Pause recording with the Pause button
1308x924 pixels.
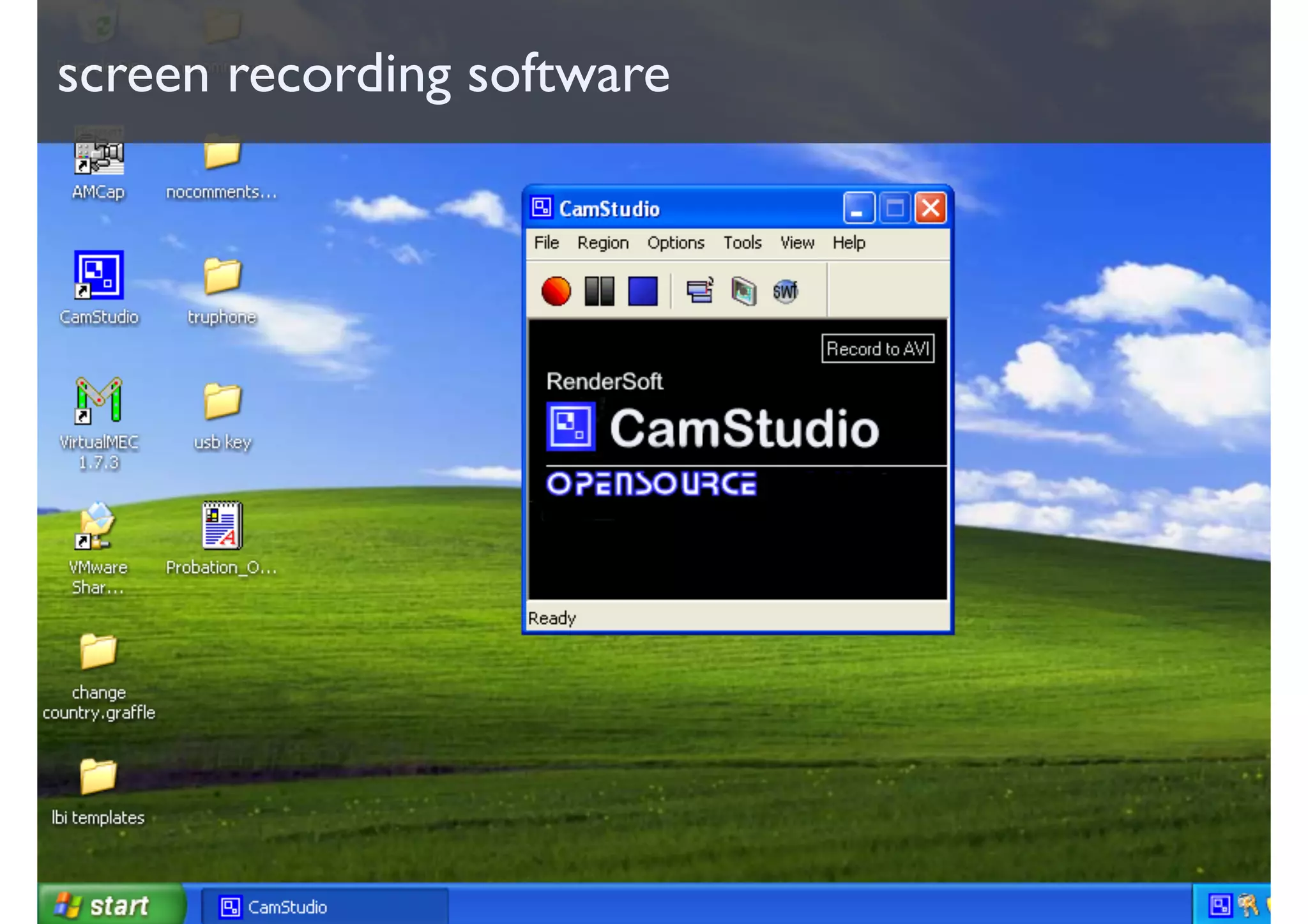[x=599, y=291]
